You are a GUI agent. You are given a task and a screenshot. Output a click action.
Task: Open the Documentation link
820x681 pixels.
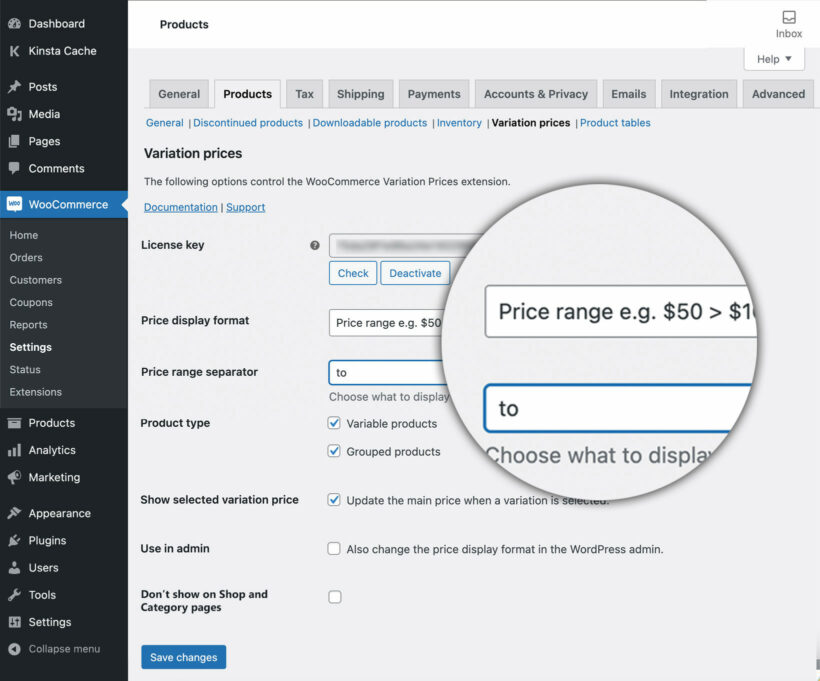[180, 207]
